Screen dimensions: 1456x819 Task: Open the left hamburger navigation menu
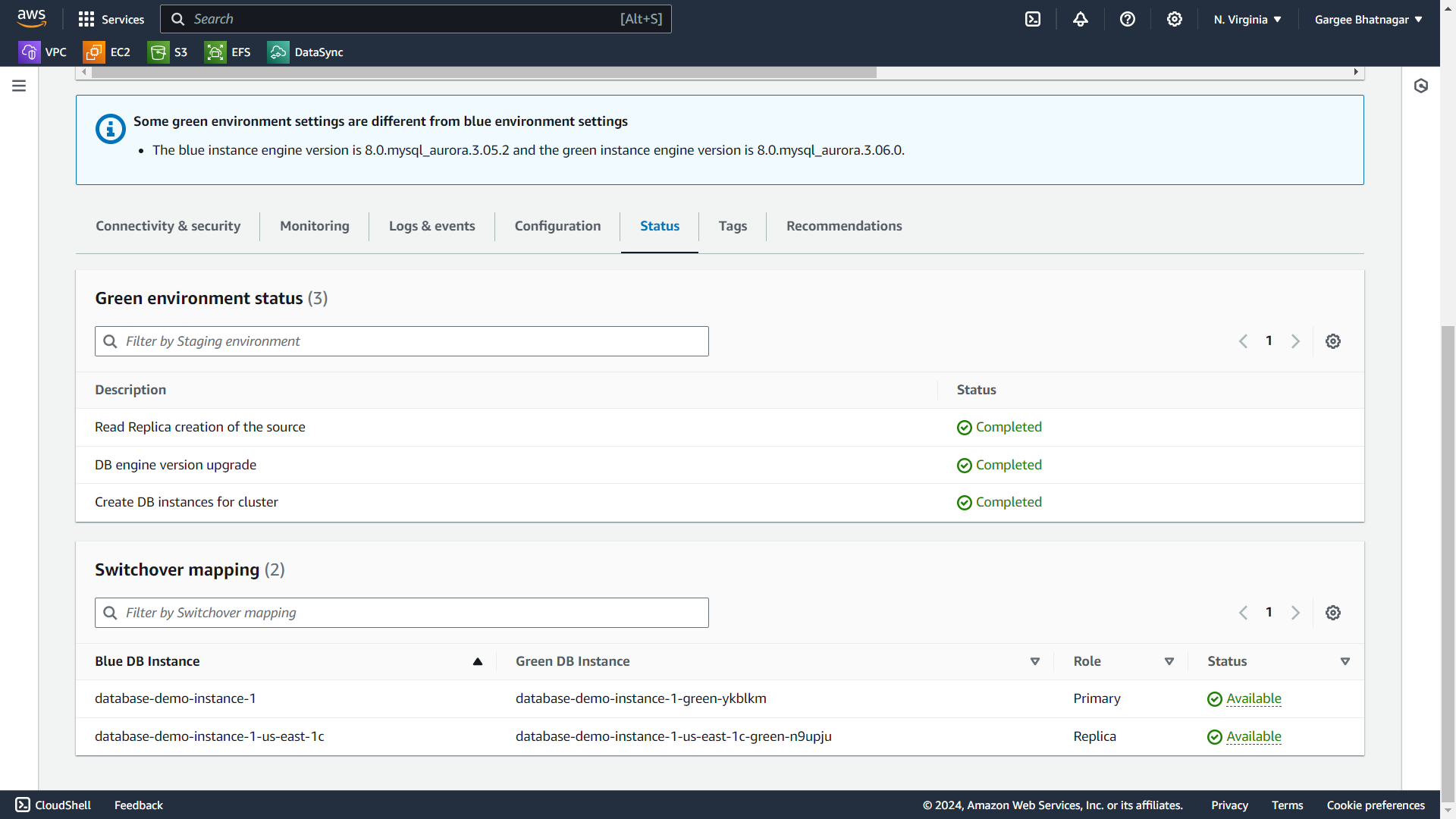pyautogui.click(x=19, y=86)
